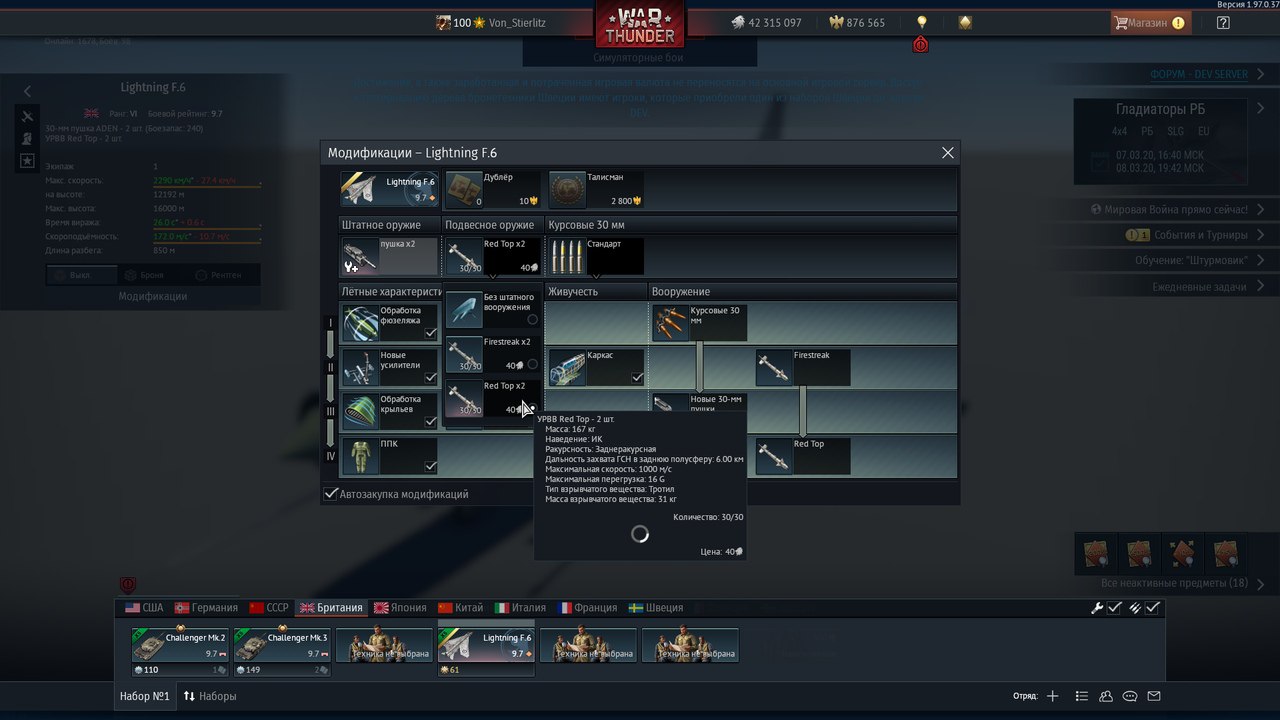Switch to the Германия country tab
This screenshot has height=720, width=1280.
coord(206,608)
